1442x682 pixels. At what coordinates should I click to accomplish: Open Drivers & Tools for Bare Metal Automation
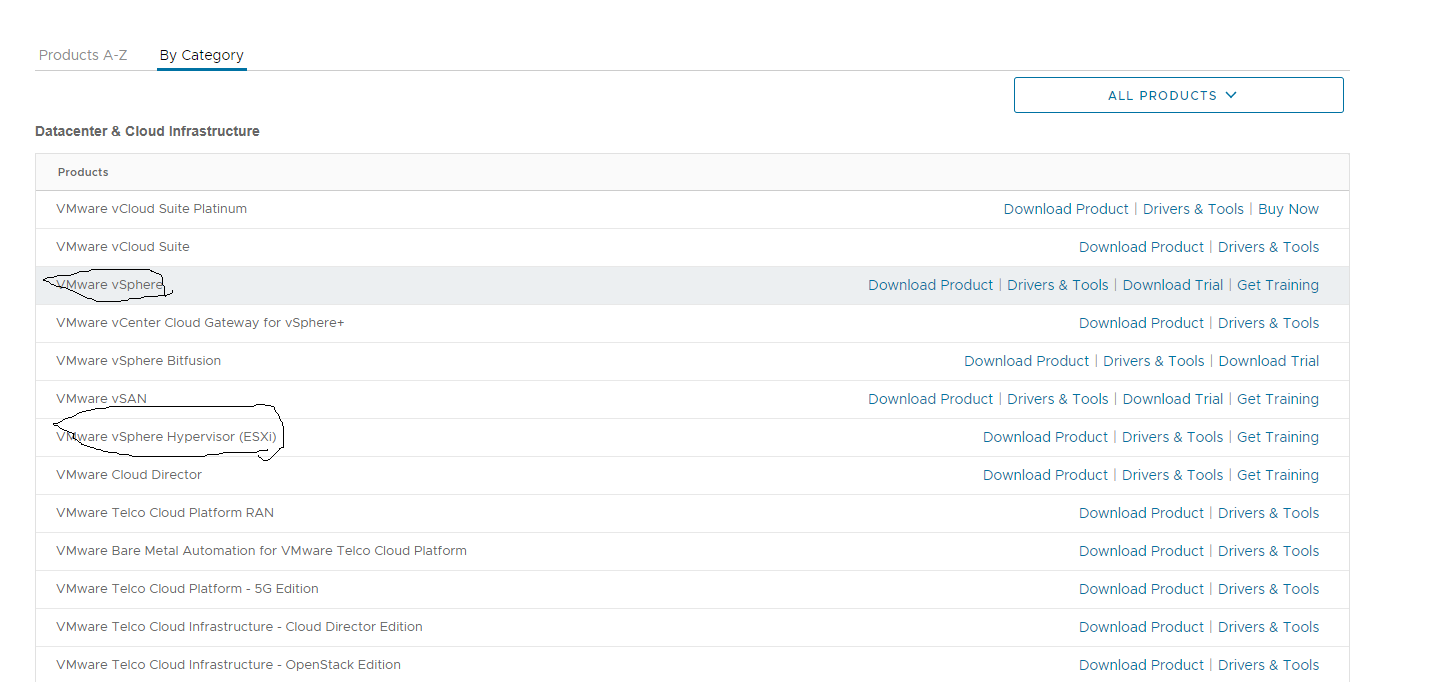point(1268,551)
